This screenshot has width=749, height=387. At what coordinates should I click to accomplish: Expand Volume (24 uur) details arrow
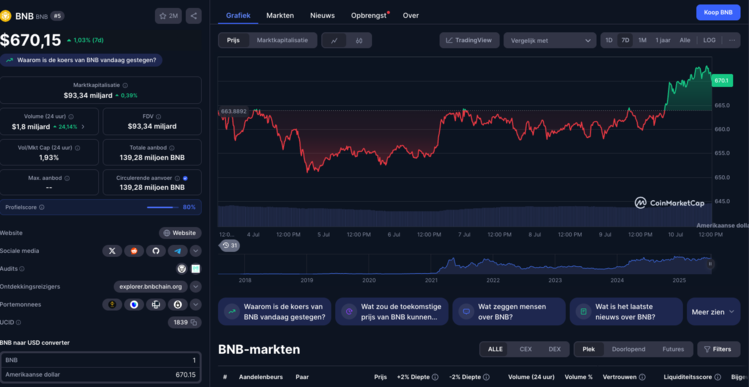(83, 127)
